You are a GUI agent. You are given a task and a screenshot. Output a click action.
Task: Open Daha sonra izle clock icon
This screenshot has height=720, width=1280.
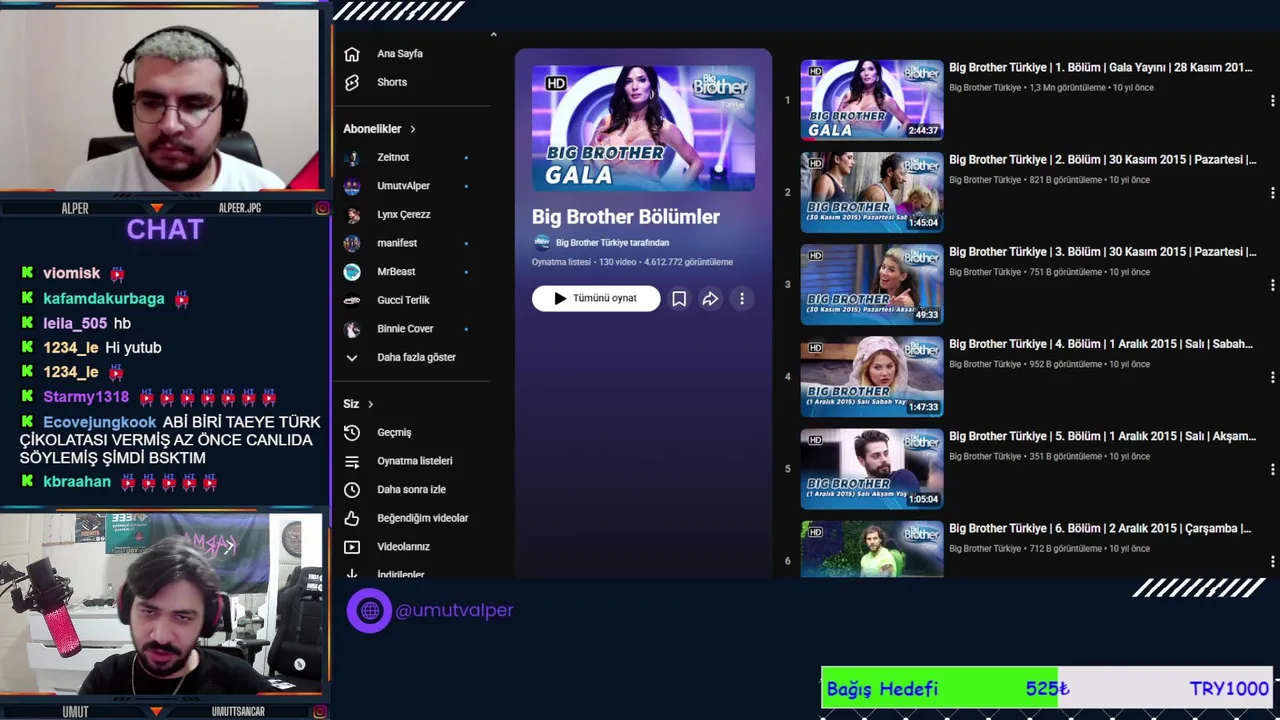click(352, 490)
